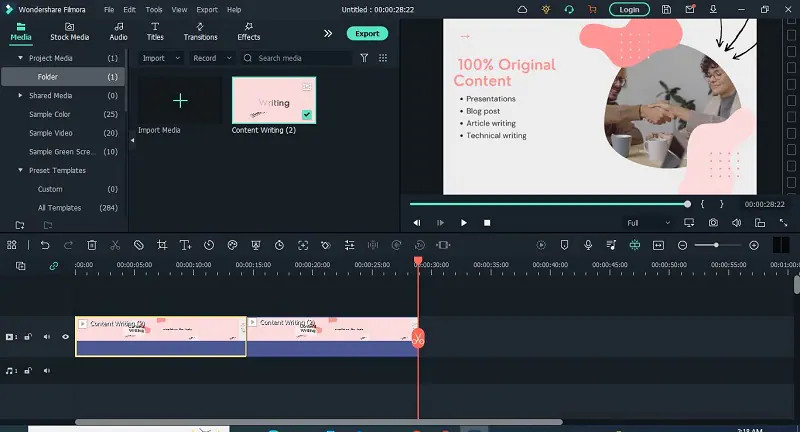This screenshot has height=432, width=800.
Task: Click the duration stopwatch icon
Action: (279, 245)
